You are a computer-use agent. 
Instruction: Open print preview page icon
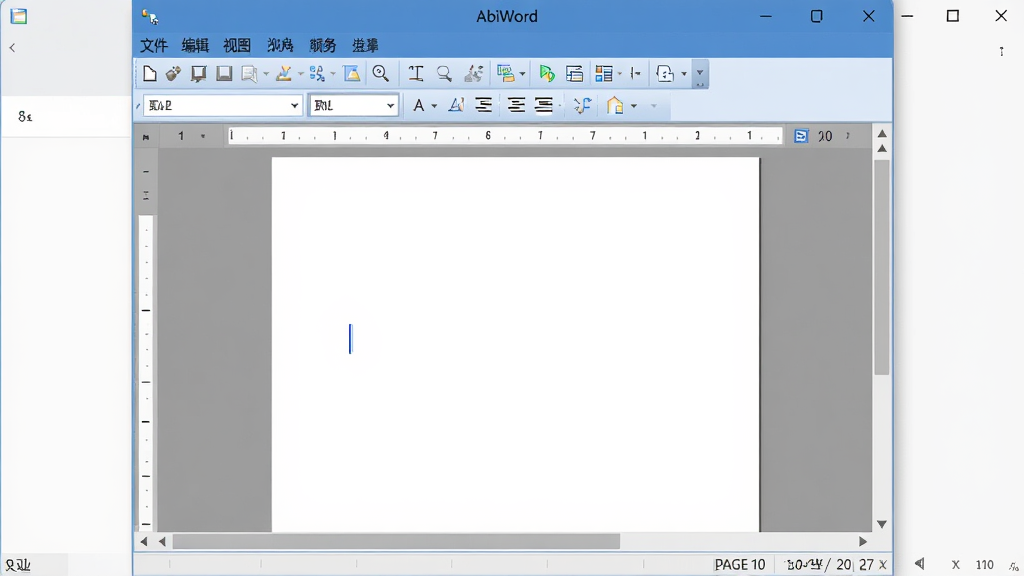point(249,74)
